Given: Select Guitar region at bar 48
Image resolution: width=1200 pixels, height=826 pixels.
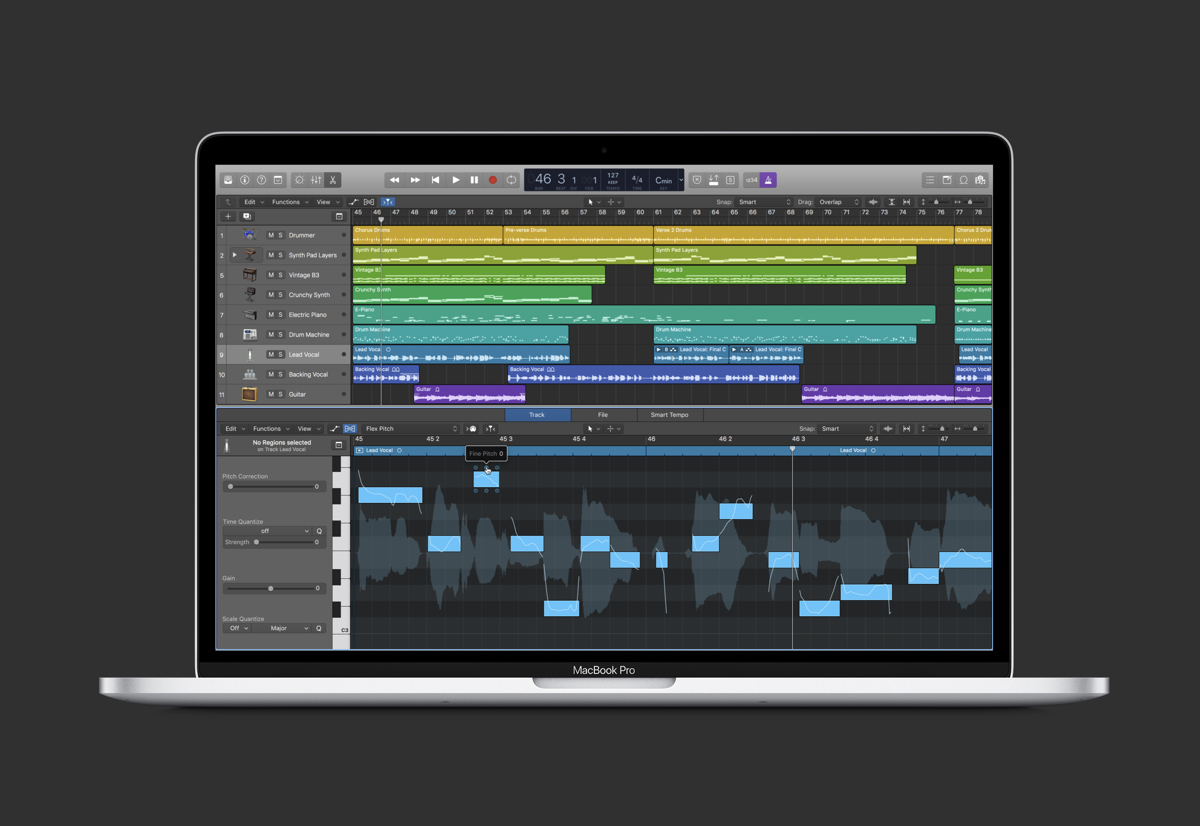Looking at the screenshot, I should point(469,394).
